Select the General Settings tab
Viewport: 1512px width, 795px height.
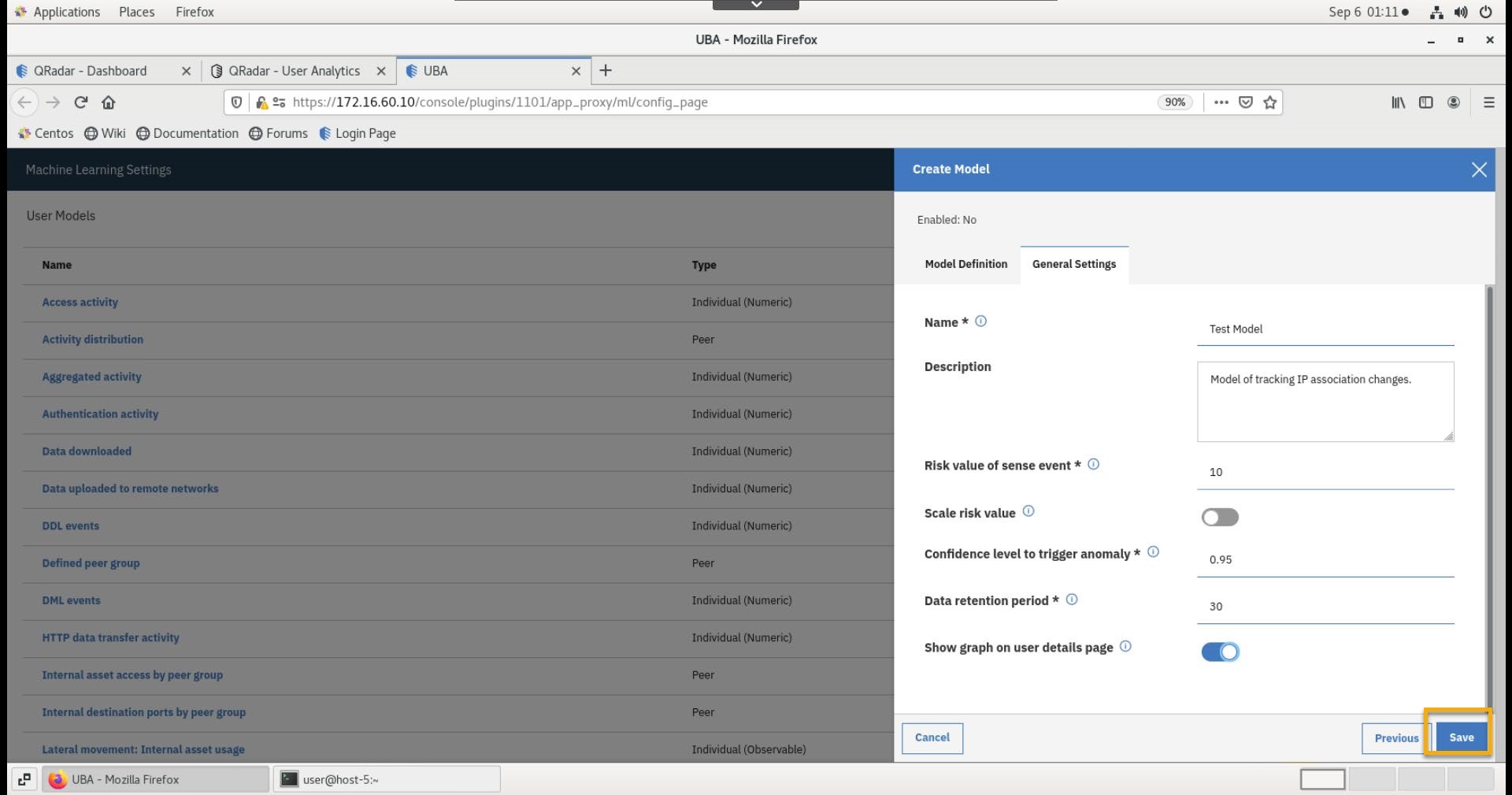1074,264
